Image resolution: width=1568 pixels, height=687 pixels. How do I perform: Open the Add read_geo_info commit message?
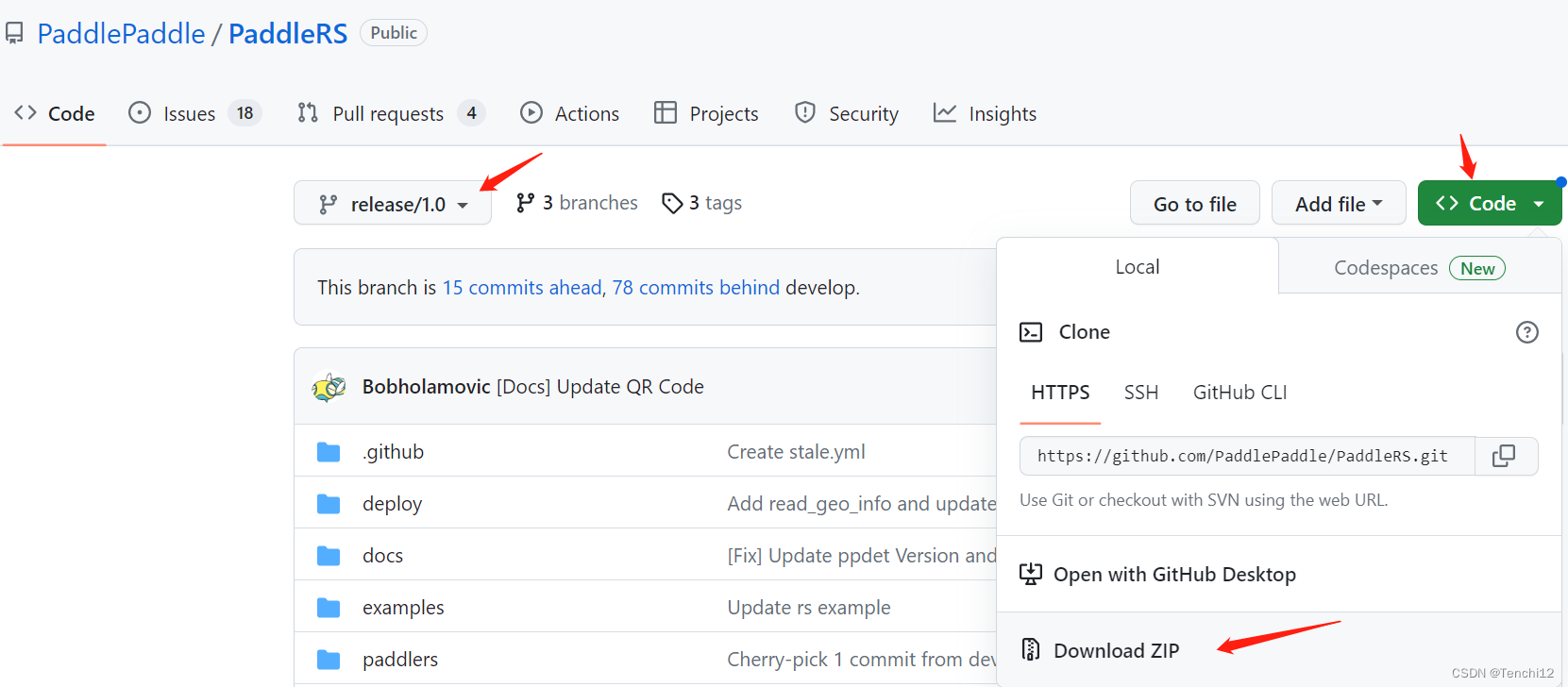click(862, 504)
